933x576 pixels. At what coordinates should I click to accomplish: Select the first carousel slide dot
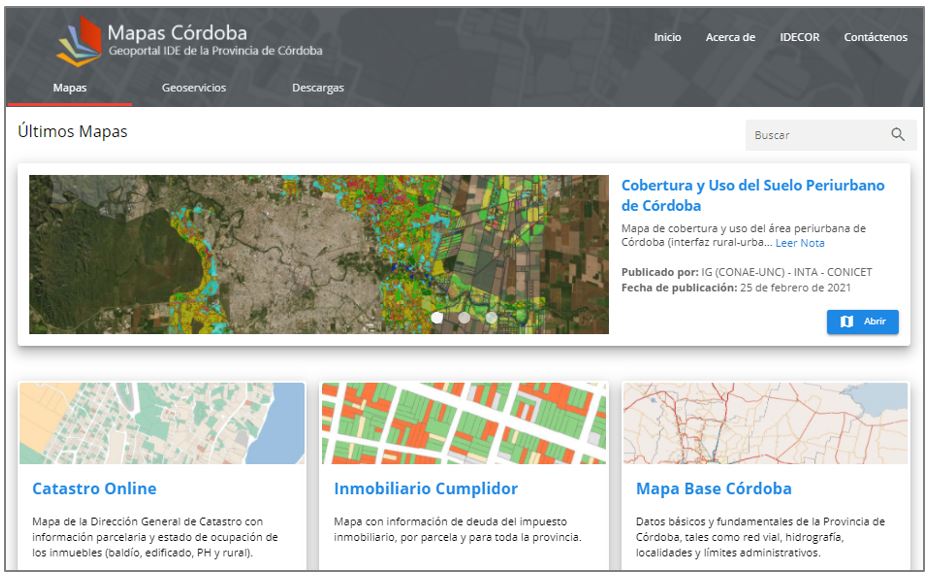[437, 318]
